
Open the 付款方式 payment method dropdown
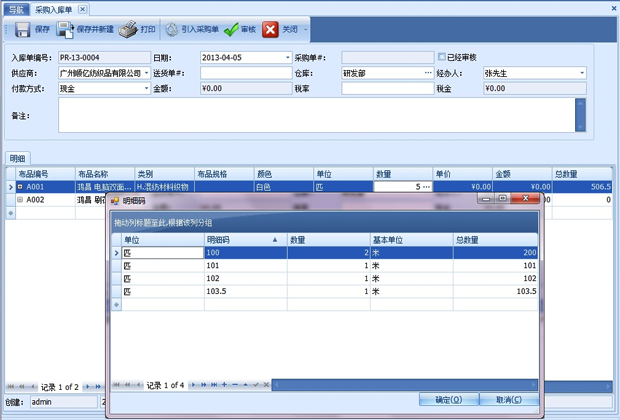pos(146,88)
